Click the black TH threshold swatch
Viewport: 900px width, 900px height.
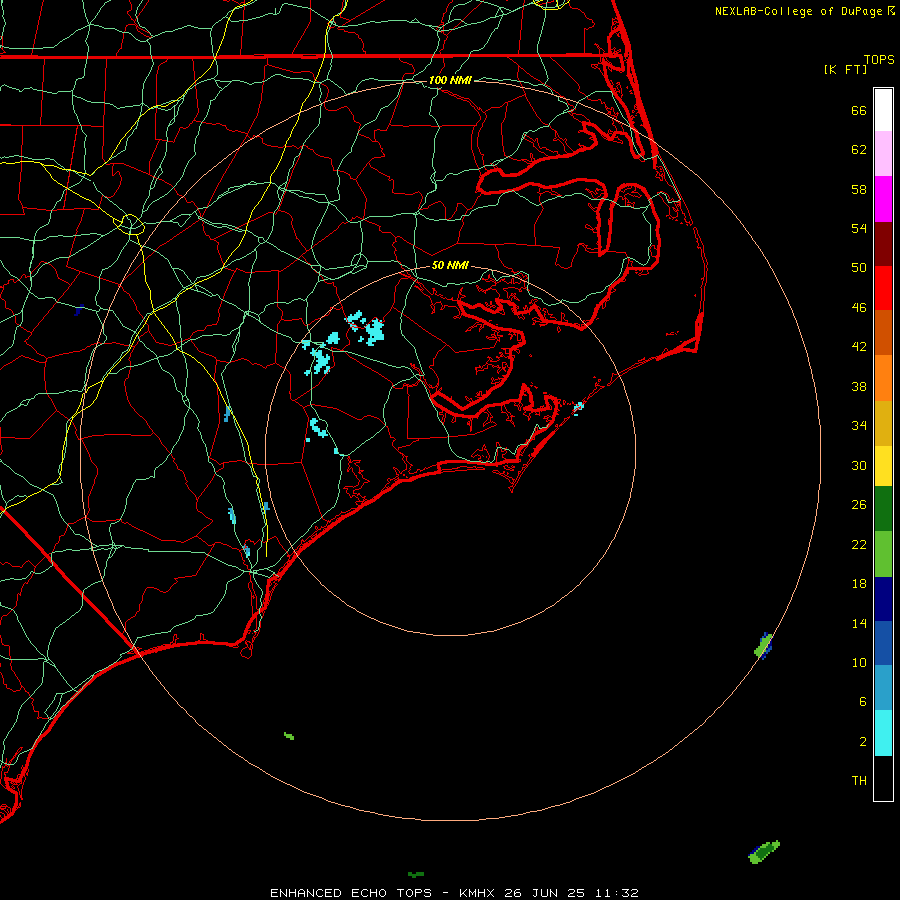pyautogui.click(x=883, y=778)
